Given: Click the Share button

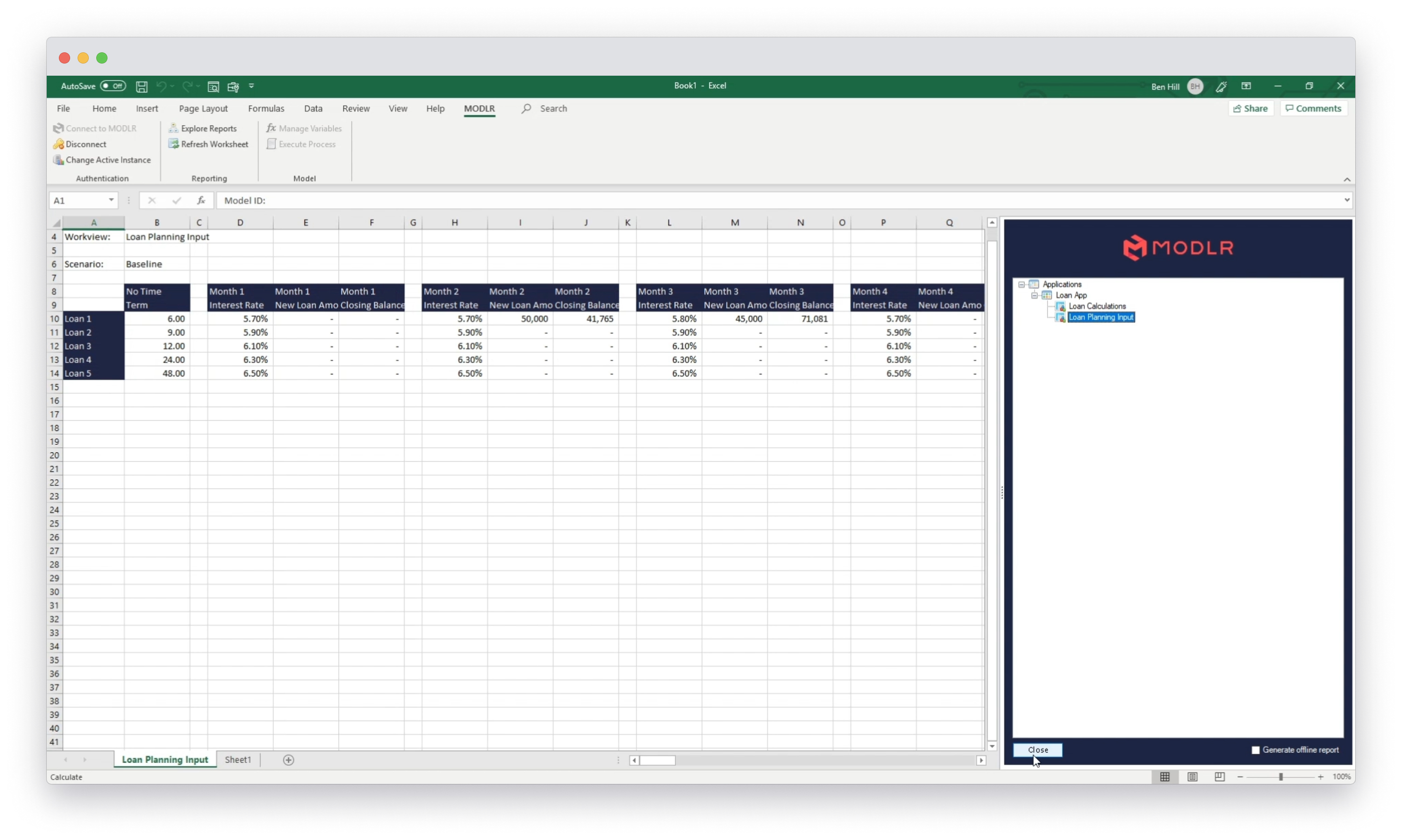Looking at the screenshot, I should 1250,109.
